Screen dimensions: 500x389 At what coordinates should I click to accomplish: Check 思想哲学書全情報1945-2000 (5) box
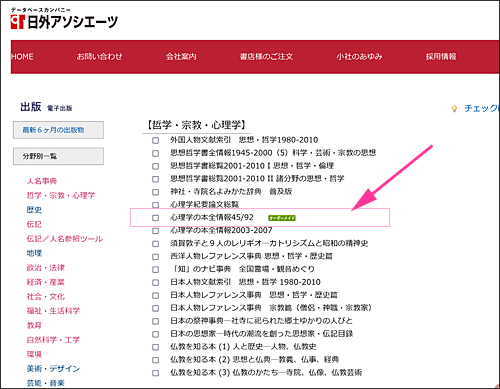click(x=155, y=153)
